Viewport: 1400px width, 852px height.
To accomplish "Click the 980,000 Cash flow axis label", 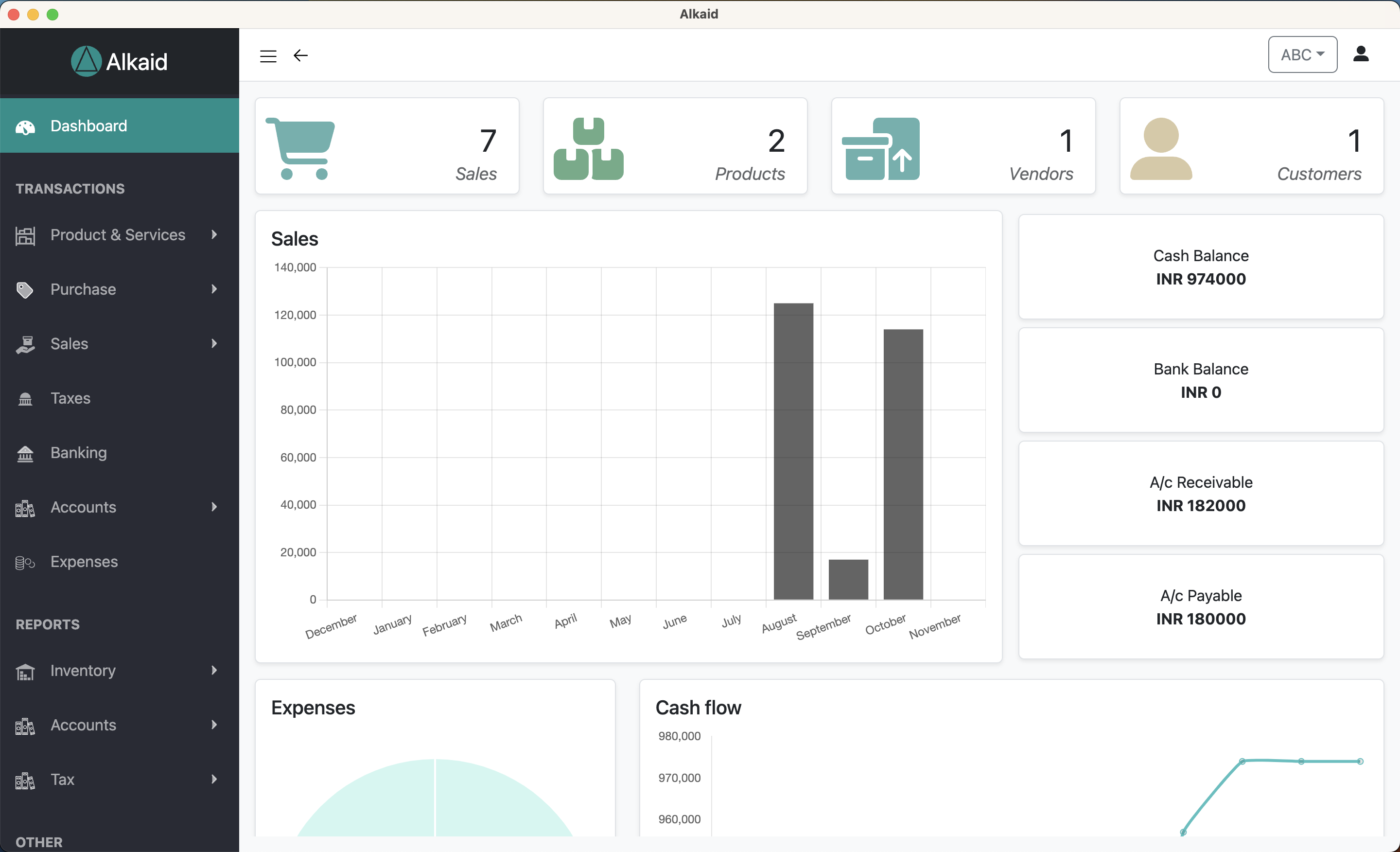I will pos(680,736).
